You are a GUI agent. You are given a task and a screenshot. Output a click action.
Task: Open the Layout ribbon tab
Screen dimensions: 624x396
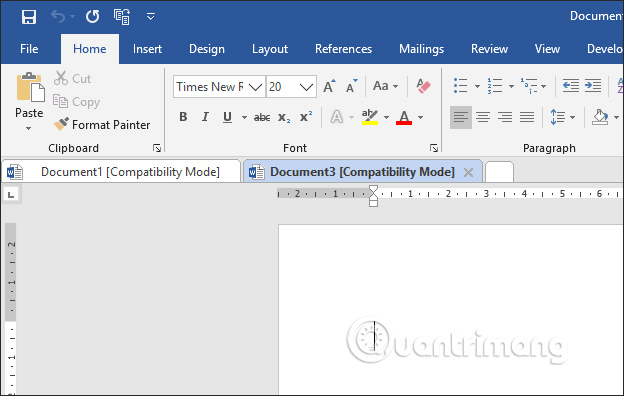[270, 49]
